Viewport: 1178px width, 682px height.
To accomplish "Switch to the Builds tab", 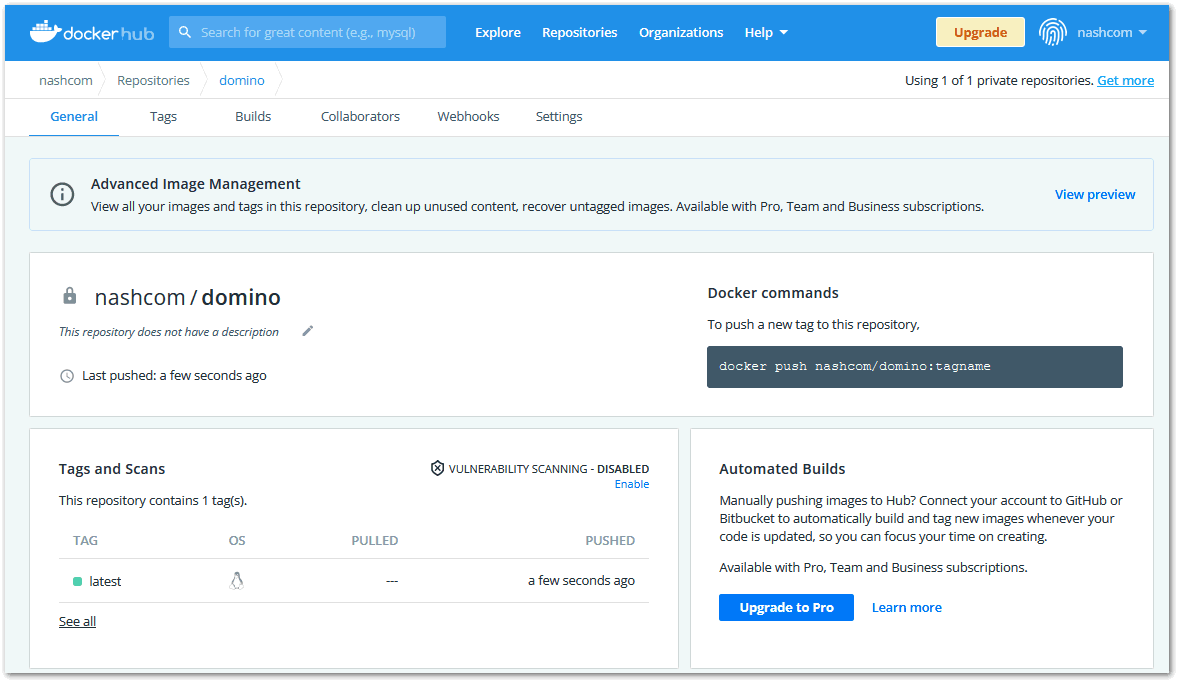I will click(x=252, y=116).
